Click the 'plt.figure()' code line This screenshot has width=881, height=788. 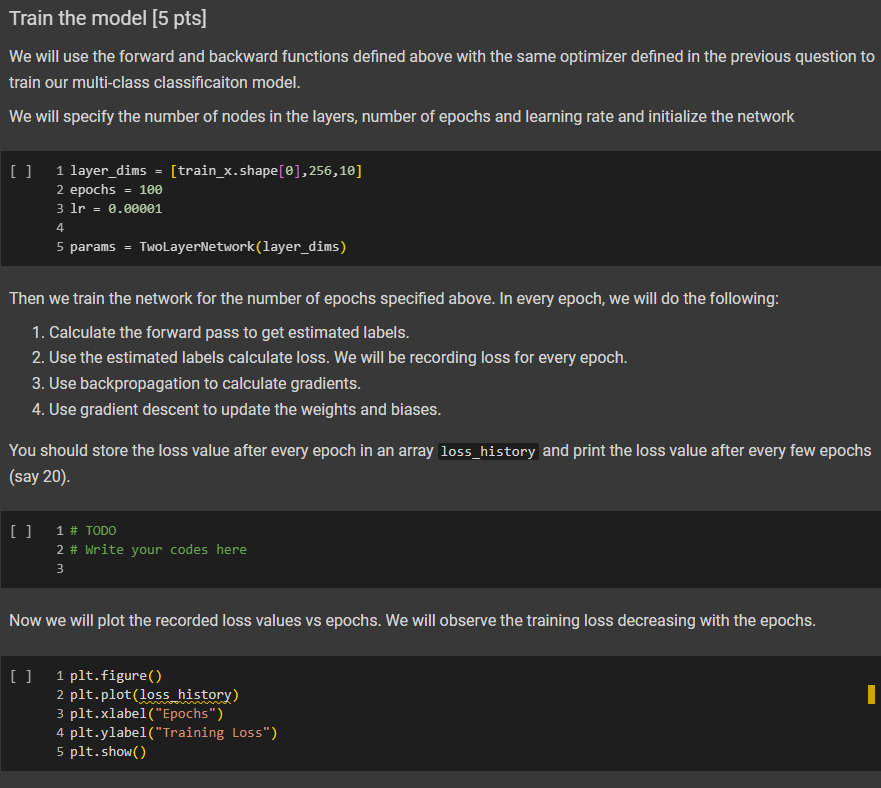(x=116, y=676)
